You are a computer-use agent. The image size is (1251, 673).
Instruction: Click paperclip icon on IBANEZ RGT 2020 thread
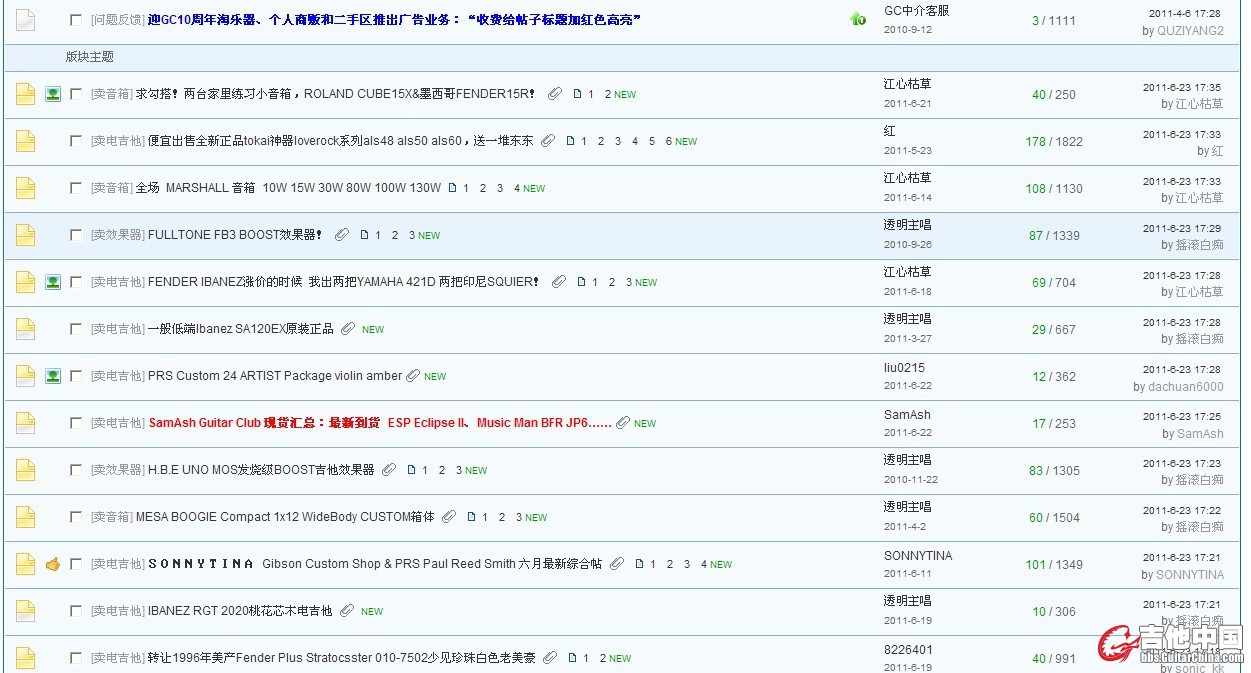[x=347, y=611]
